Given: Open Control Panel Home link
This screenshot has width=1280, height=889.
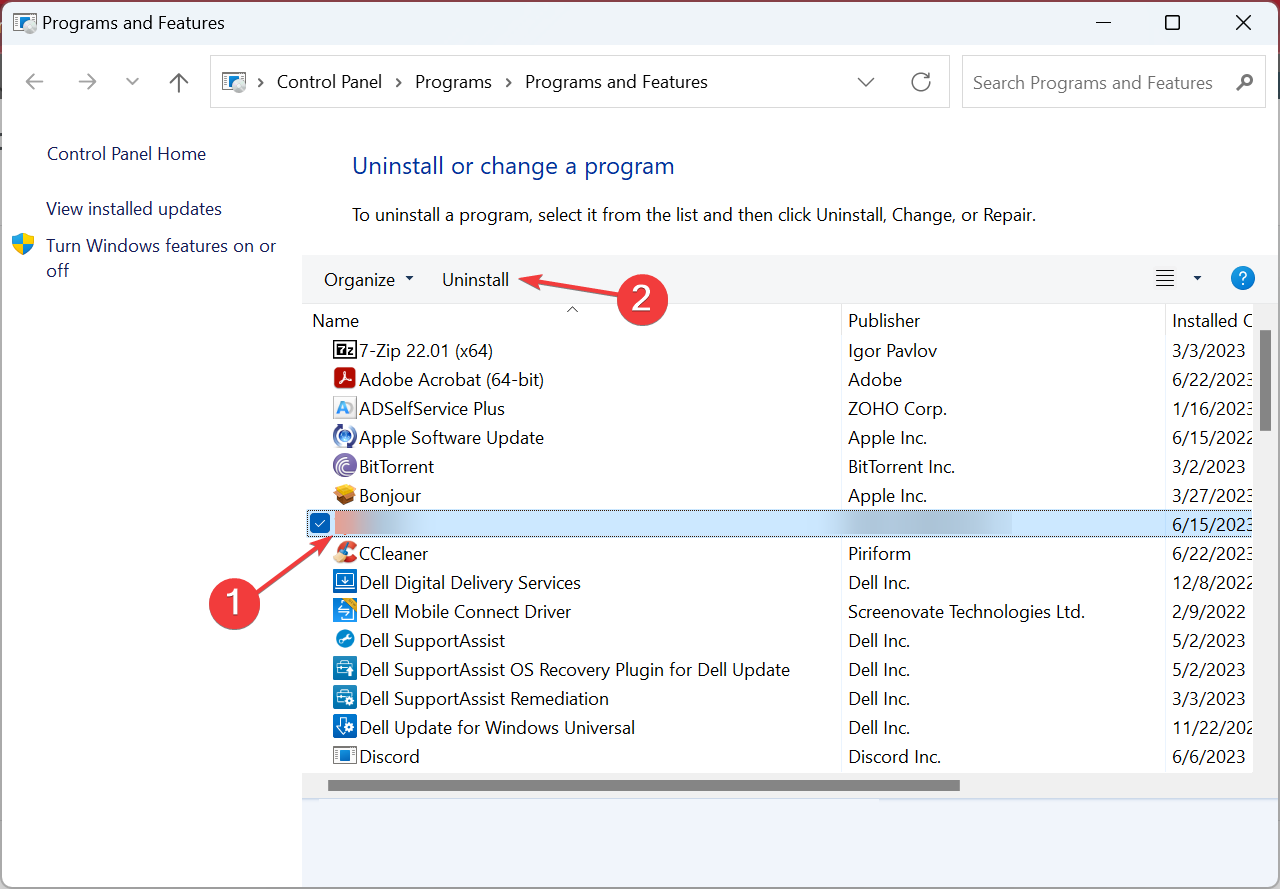Looking at the screenshot, I should (x=126, y=154).
